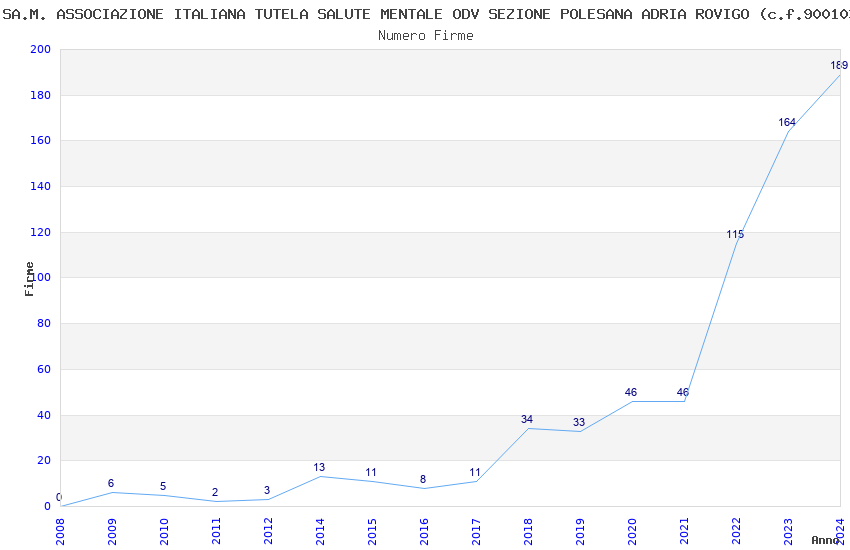Click the x-axis year label 2014
Image resolution: width=850 pixels, height=550 pixels.
[x=320, y=532]
